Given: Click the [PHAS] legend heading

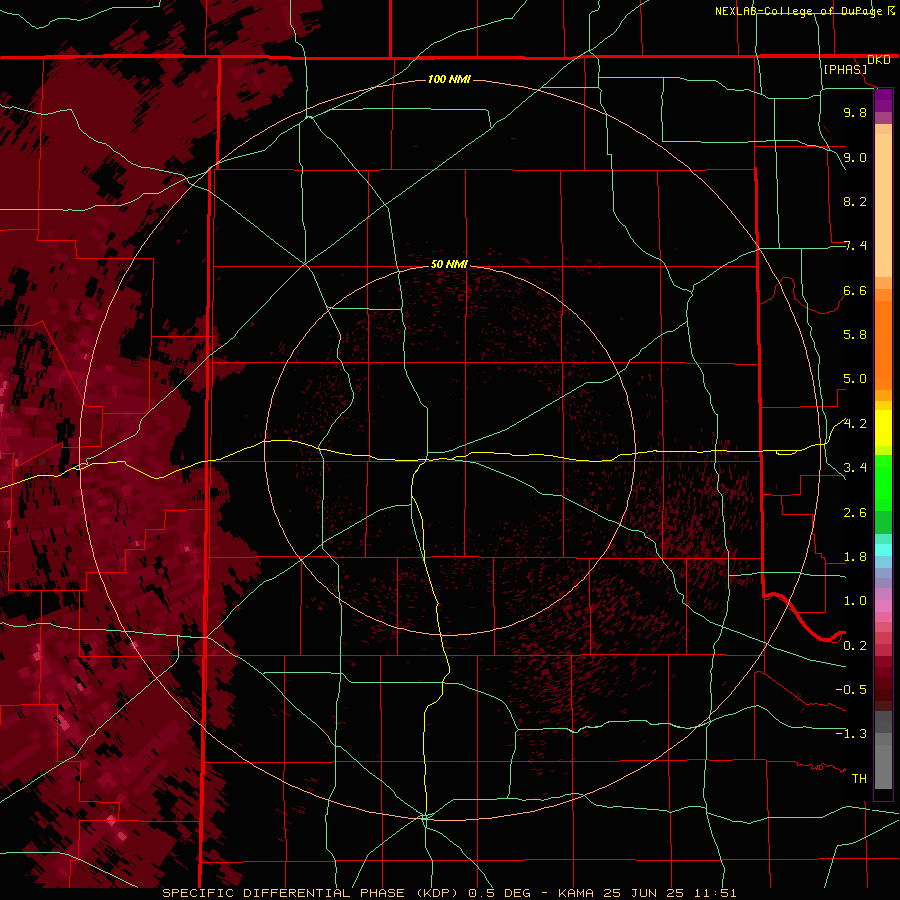Looking at the screenshot, I should (x=845, y=69).
